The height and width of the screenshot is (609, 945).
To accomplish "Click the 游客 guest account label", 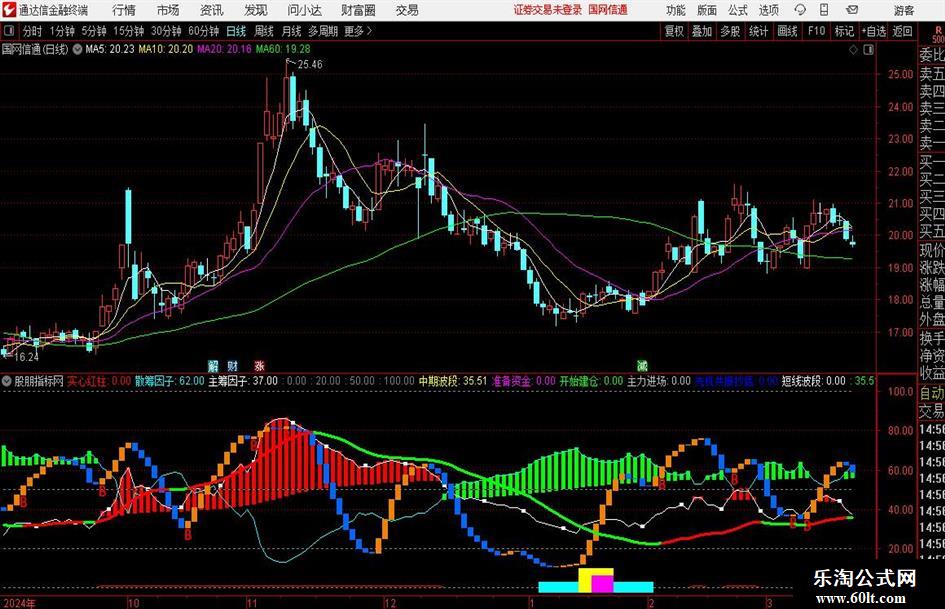I will click(x=903, y=10).
